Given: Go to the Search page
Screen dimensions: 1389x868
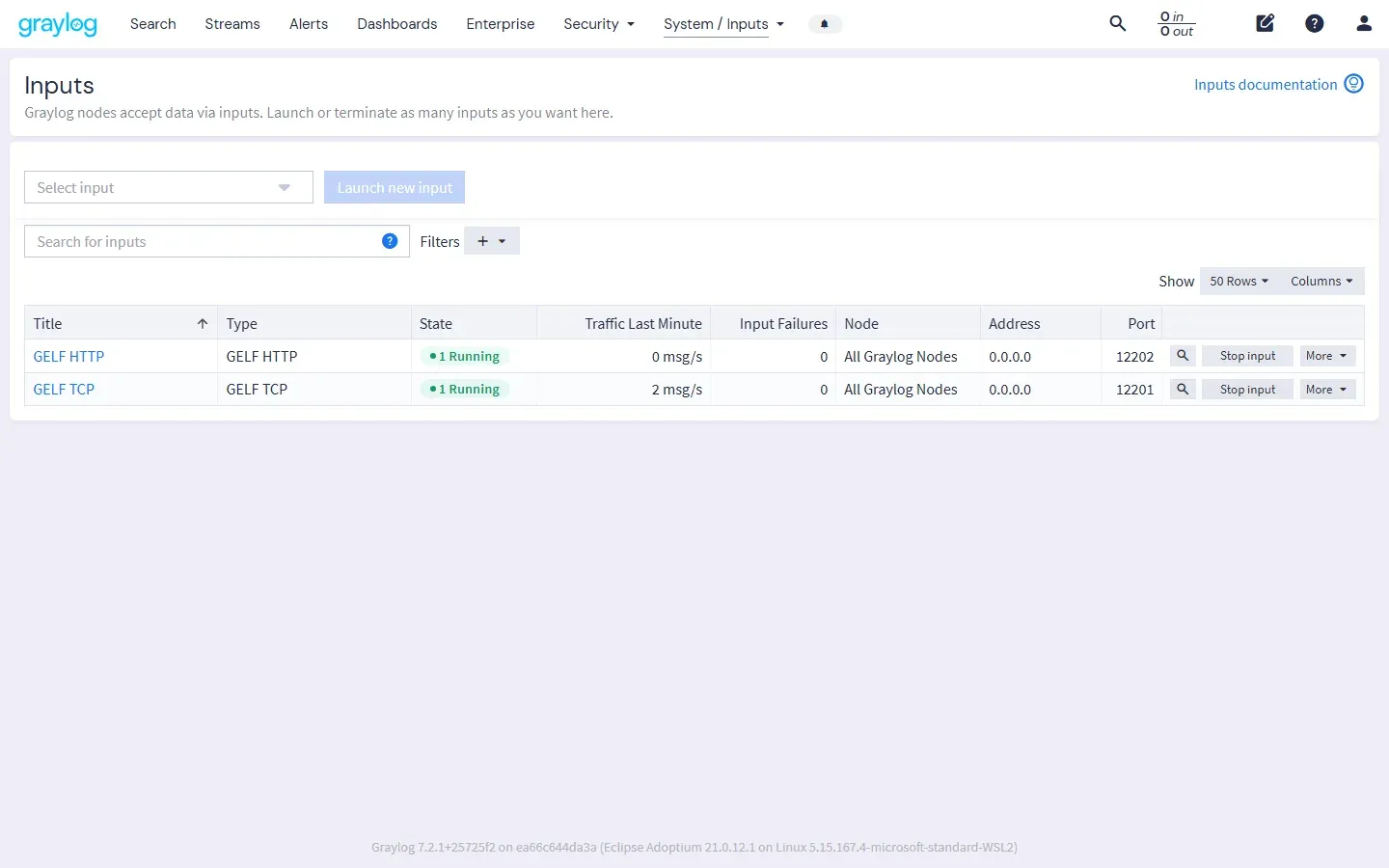Looking at the screenshot, I should click(153, 24).
